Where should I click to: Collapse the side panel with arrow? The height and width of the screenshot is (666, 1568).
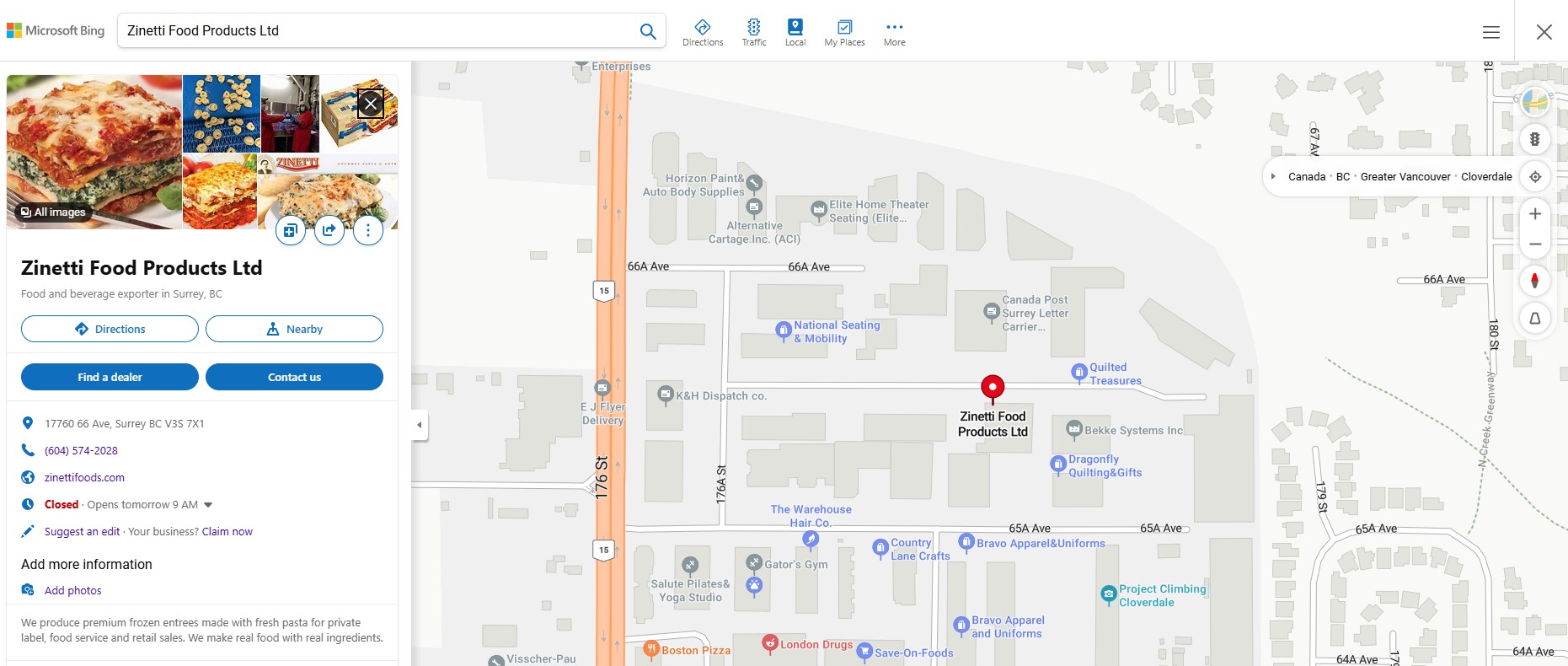tap(420, 425)
